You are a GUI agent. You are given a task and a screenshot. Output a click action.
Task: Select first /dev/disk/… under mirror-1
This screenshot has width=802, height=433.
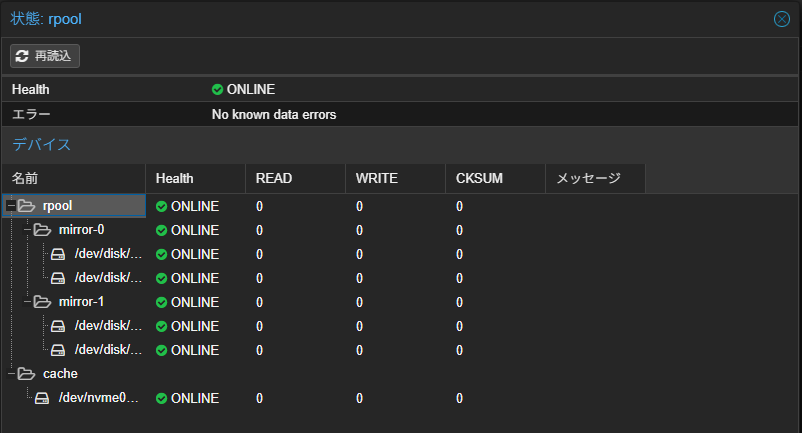point(108,326)
